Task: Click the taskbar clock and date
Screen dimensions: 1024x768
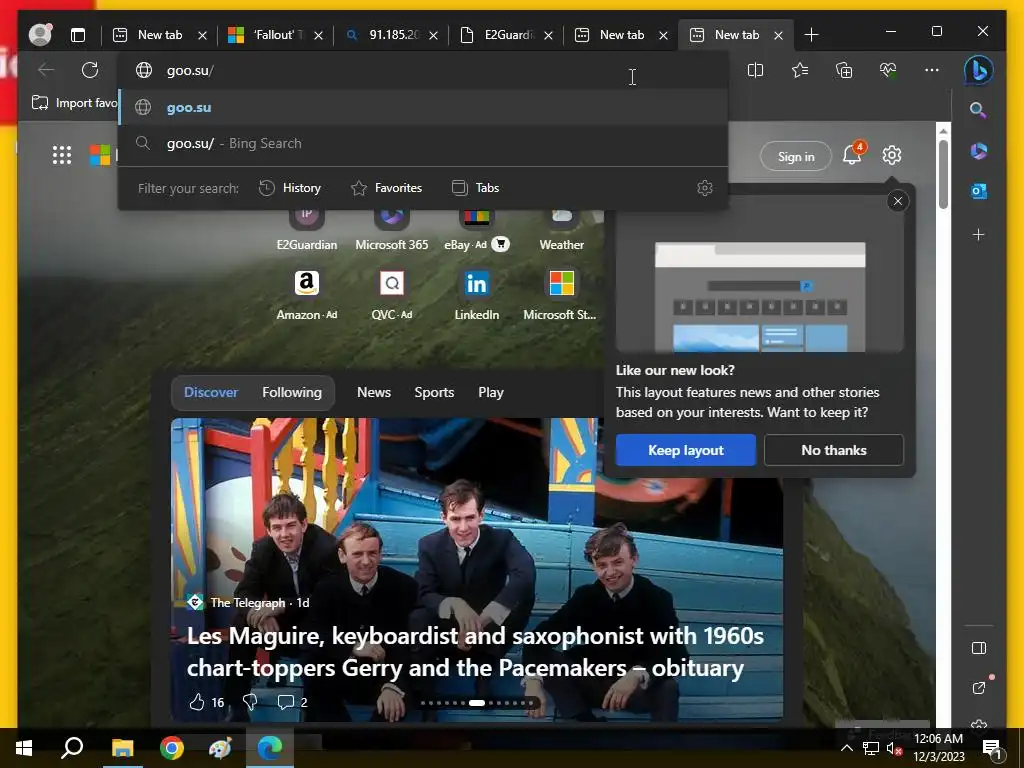Action: pos(938,748)
